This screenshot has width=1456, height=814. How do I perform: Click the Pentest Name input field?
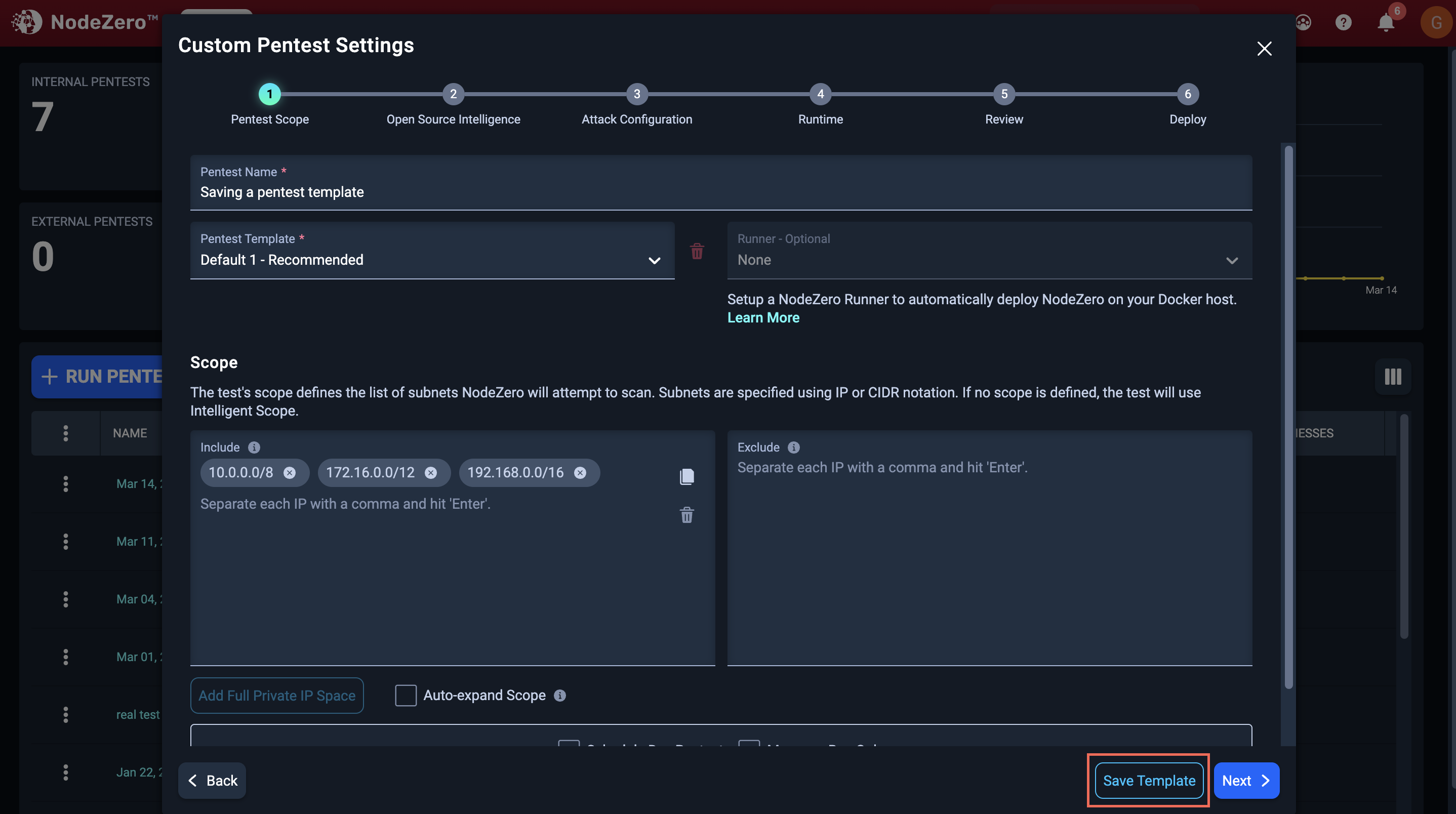(x=721, y=183)
